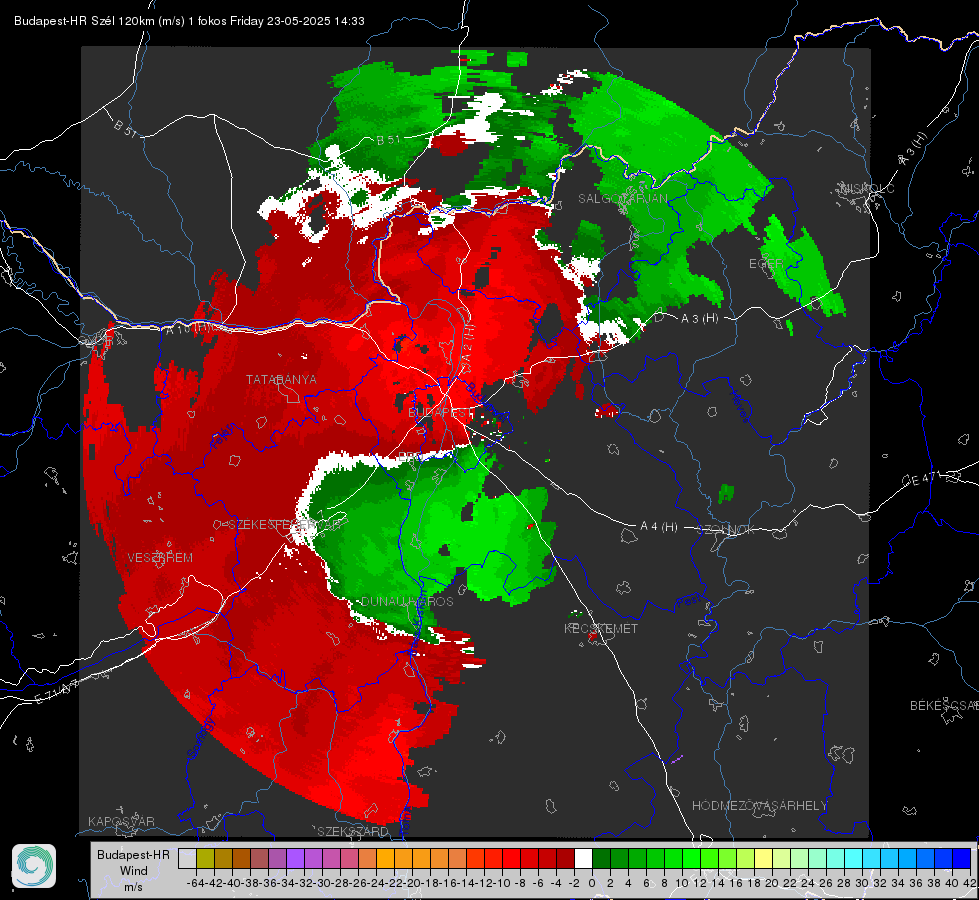Click the BUDAPEST city label
This screenshot has height=900, width=979.
pos(440,413)
